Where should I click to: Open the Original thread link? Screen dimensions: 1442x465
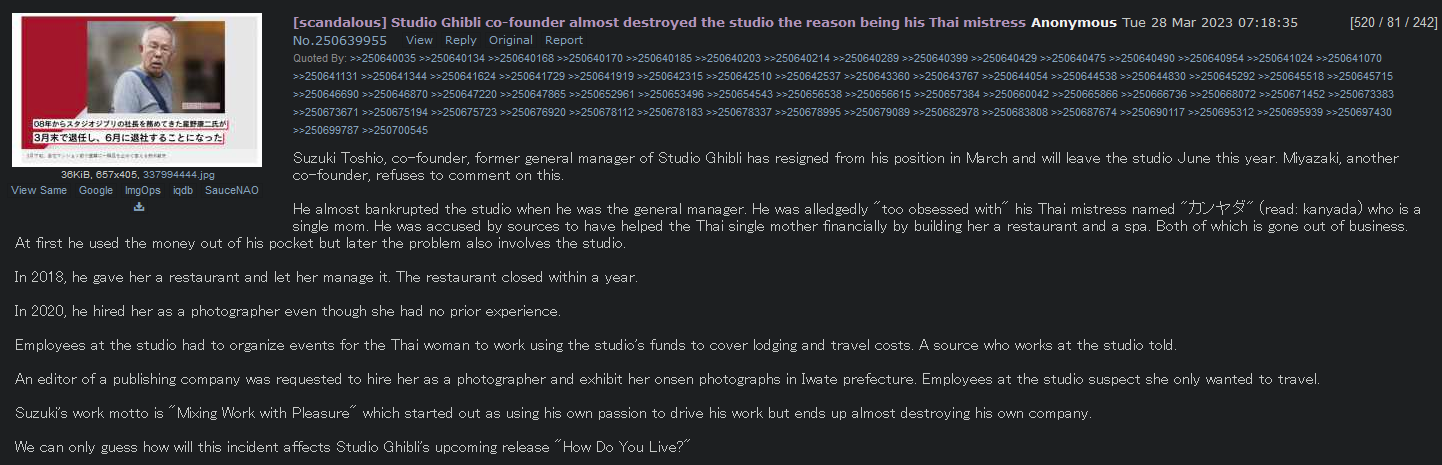tap(511, 40)
